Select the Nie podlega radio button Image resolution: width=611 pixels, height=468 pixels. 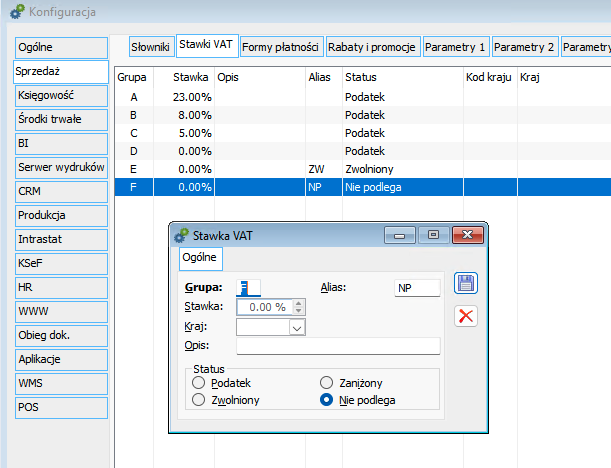click(x=326, y=400)
